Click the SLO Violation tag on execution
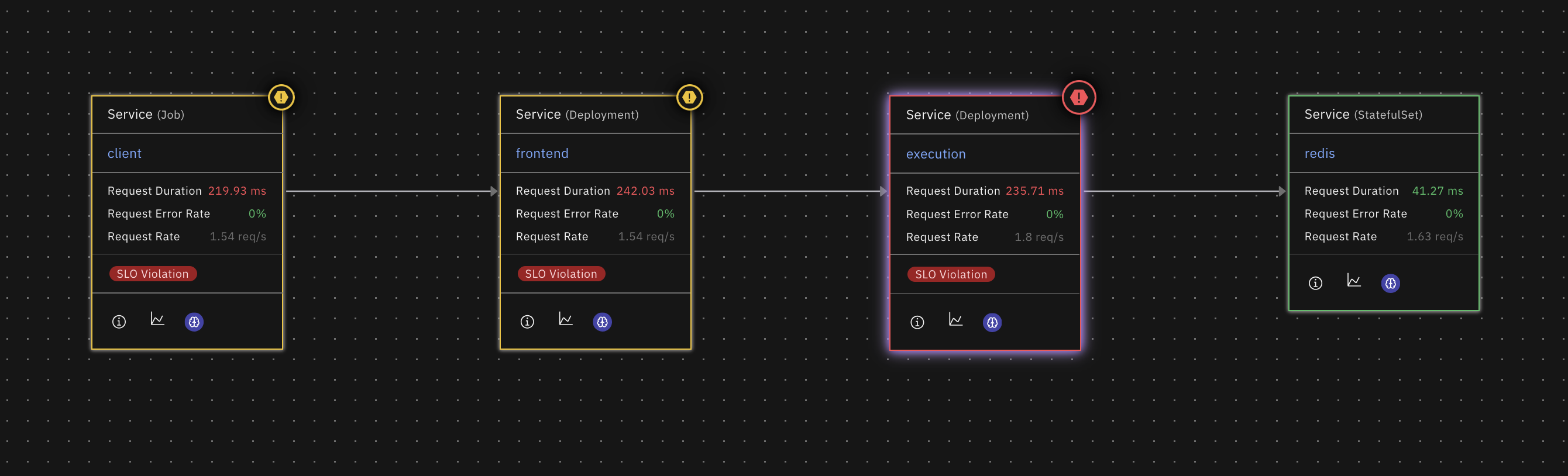The image size is (1568, 476). tap(951, 274)
